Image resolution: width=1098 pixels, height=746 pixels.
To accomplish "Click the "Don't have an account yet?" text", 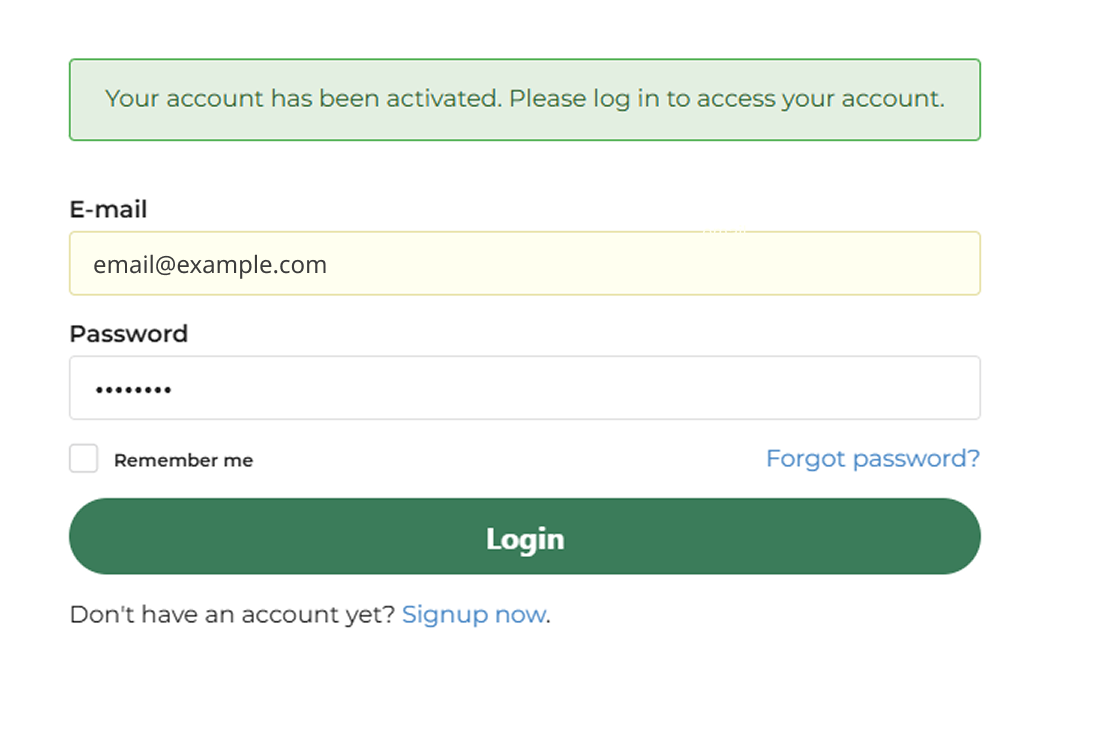I will pyautogui.click(x=232, y=614).
